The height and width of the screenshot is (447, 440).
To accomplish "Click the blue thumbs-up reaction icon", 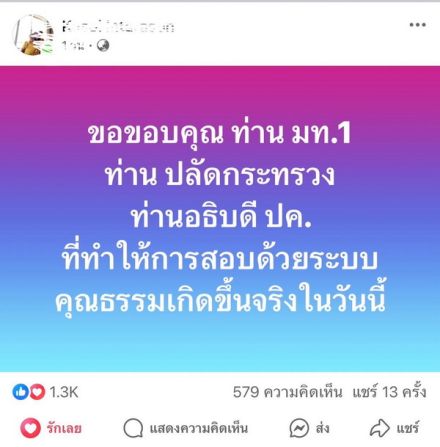I will 20,392.
